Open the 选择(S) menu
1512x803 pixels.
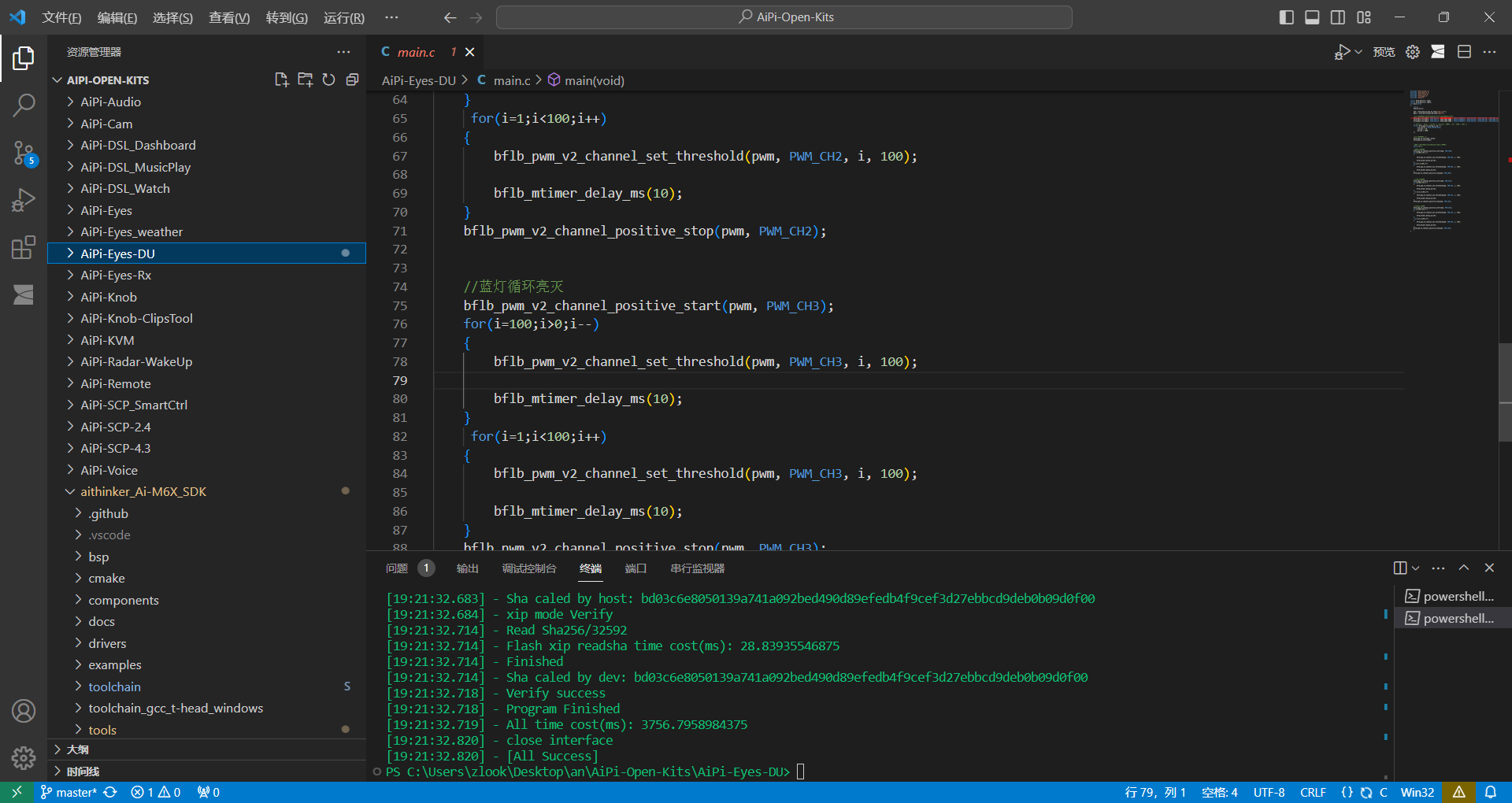pyautogui.click(x=172, y=17)
